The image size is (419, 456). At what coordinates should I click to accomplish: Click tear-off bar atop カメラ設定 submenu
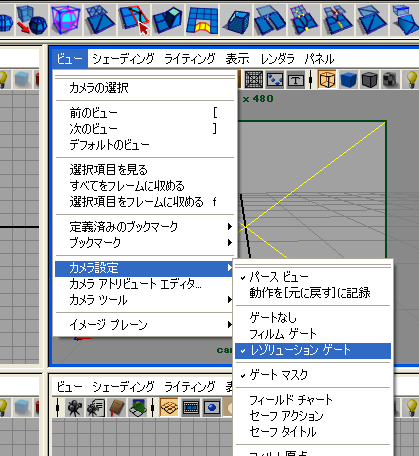coord(313,266)
